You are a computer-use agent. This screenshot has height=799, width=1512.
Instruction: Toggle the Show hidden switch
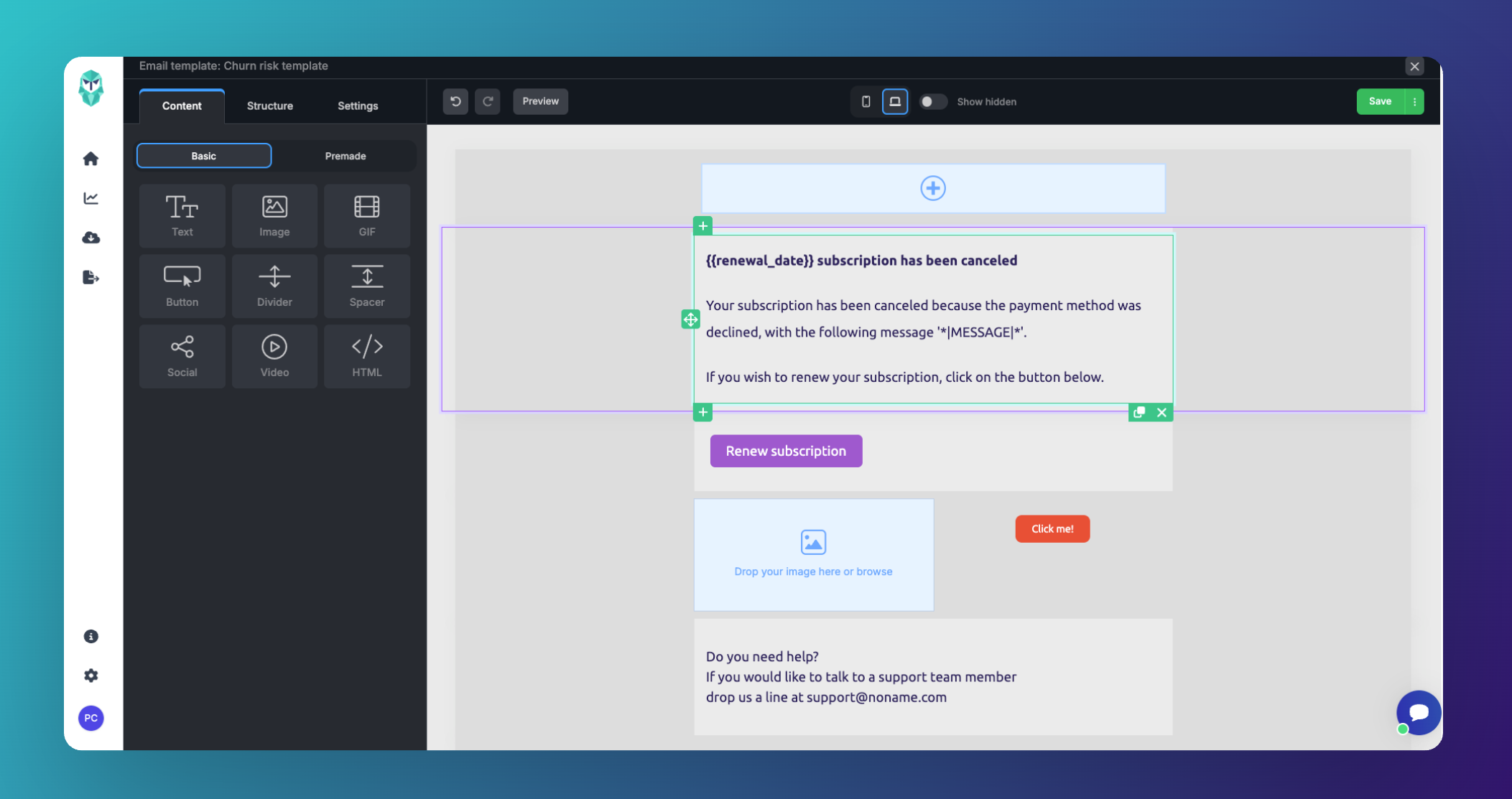tap(932, 101)
